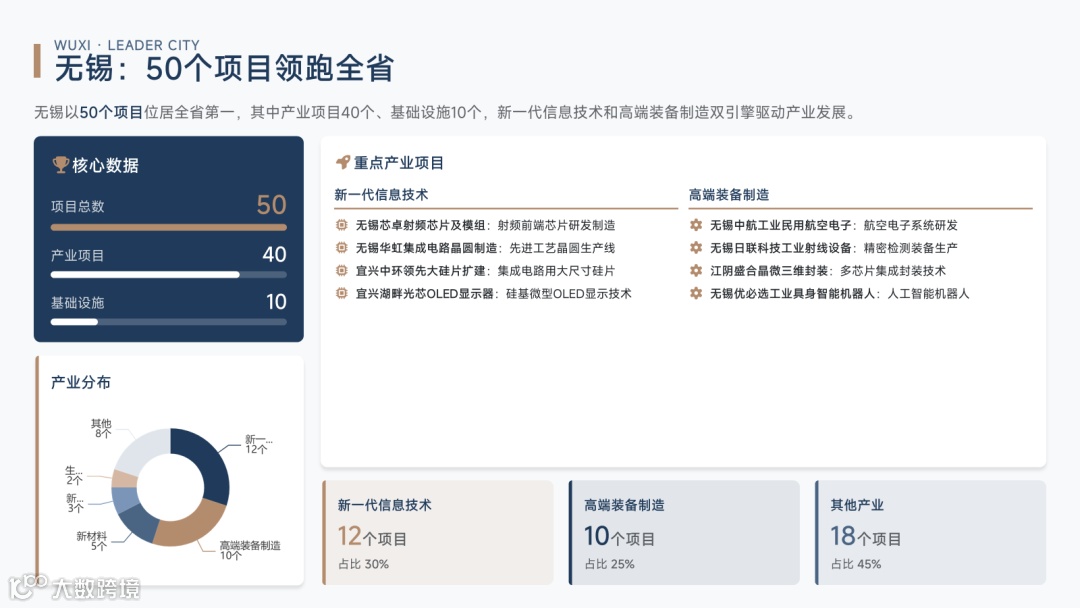Click the WUXI · LEADER CITY subtitle
Screen dimensions: 1080x608
click(127, 45)
